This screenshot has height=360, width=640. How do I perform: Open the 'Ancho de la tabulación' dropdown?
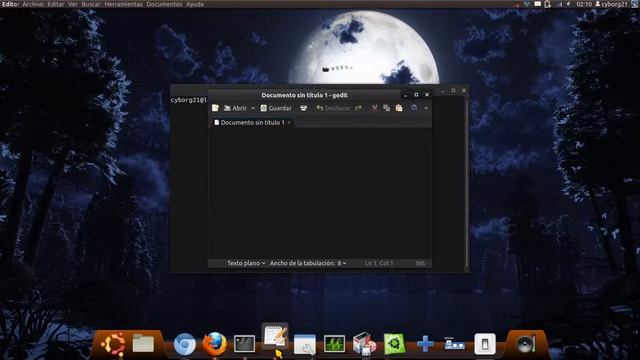308,263
